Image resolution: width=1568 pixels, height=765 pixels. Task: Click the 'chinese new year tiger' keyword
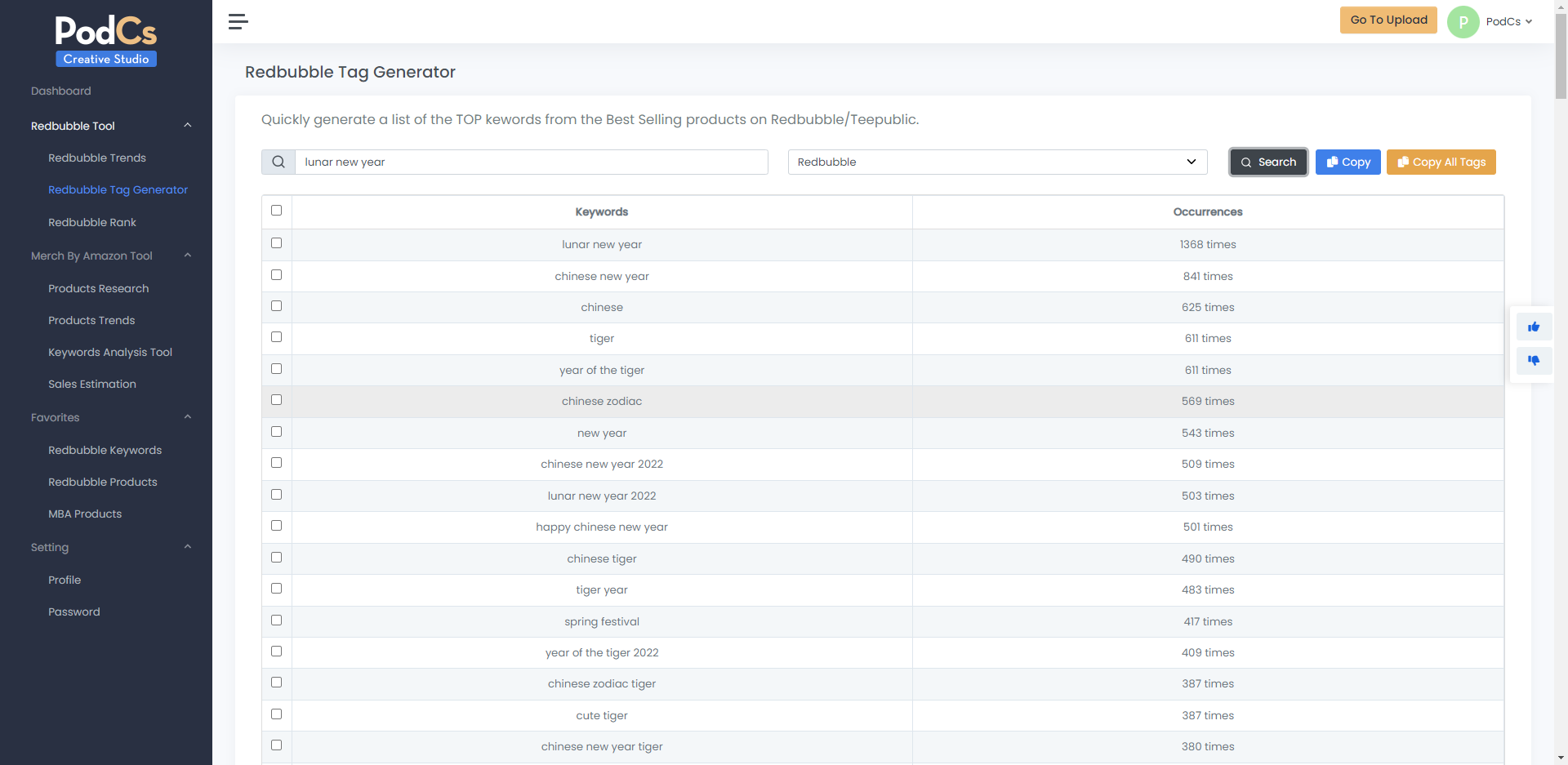tap(602, 746)
